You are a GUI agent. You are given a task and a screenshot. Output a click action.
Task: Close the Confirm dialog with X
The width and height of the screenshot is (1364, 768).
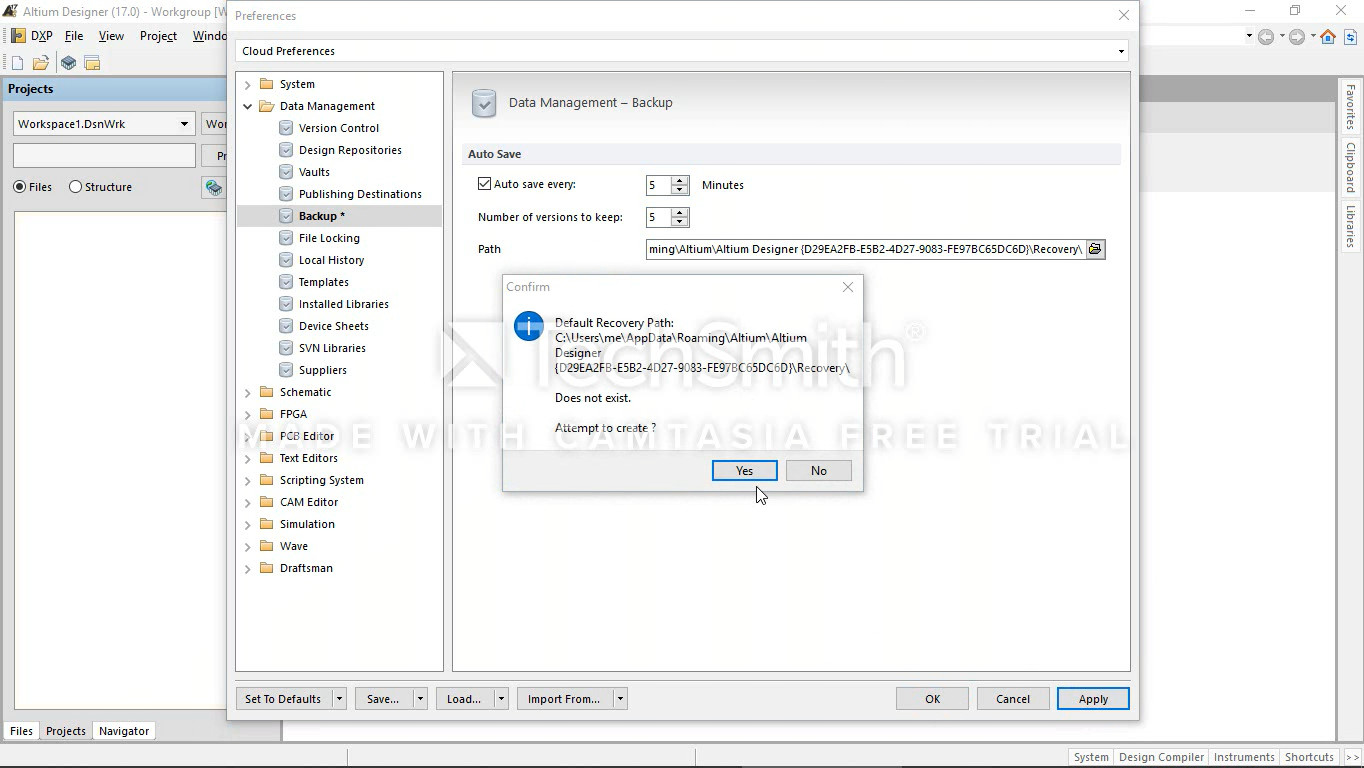tap(847, 287)
